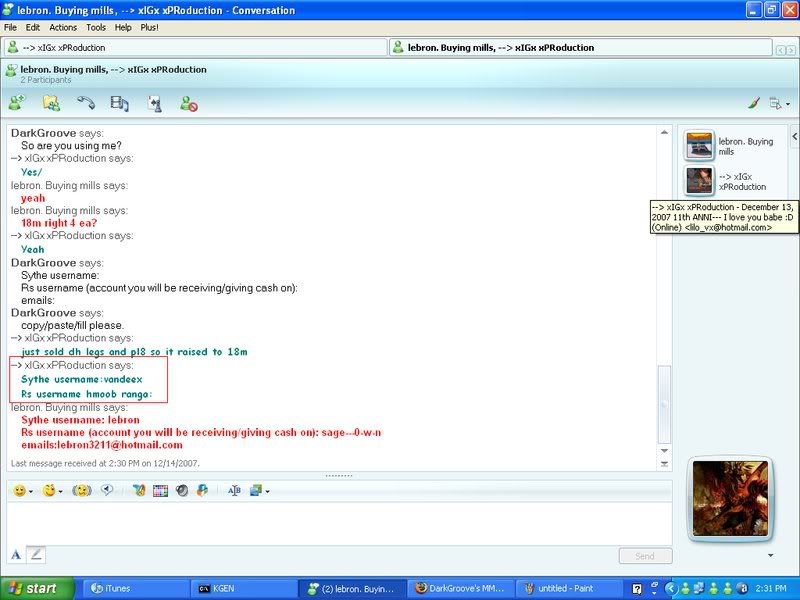Click the Windows start button
Viewport: 800px width, 600px height.
37,588
